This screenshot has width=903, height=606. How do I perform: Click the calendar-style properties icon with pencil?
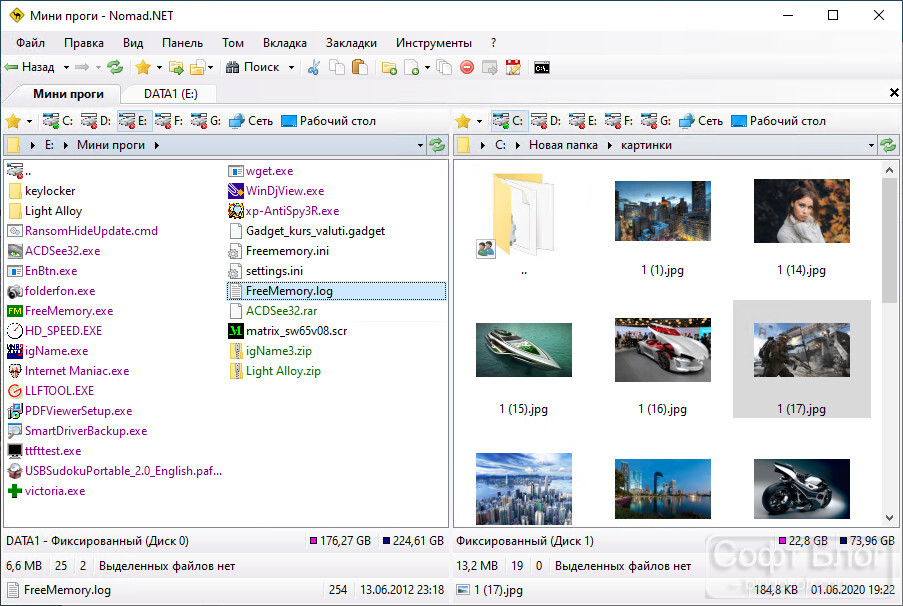pyautogui.click(x=513, y=67)
